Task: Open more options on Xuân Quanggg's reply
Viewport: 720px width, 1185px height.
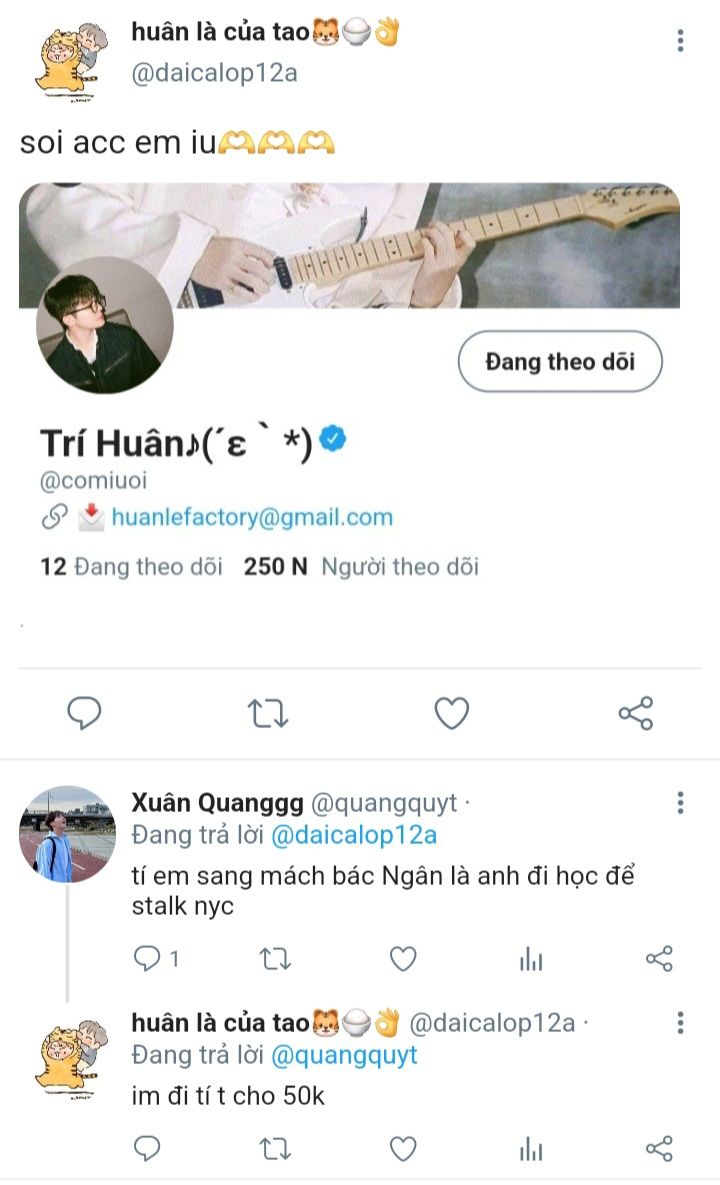Action: point(680,803)
